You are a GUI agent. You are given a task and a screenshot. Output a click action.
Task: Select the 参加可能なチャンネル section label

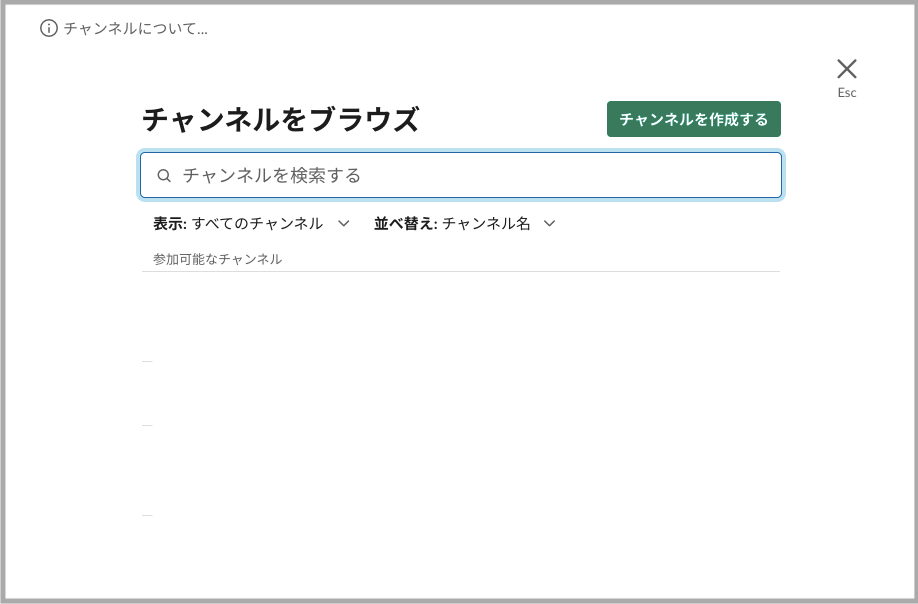point(217,259)
